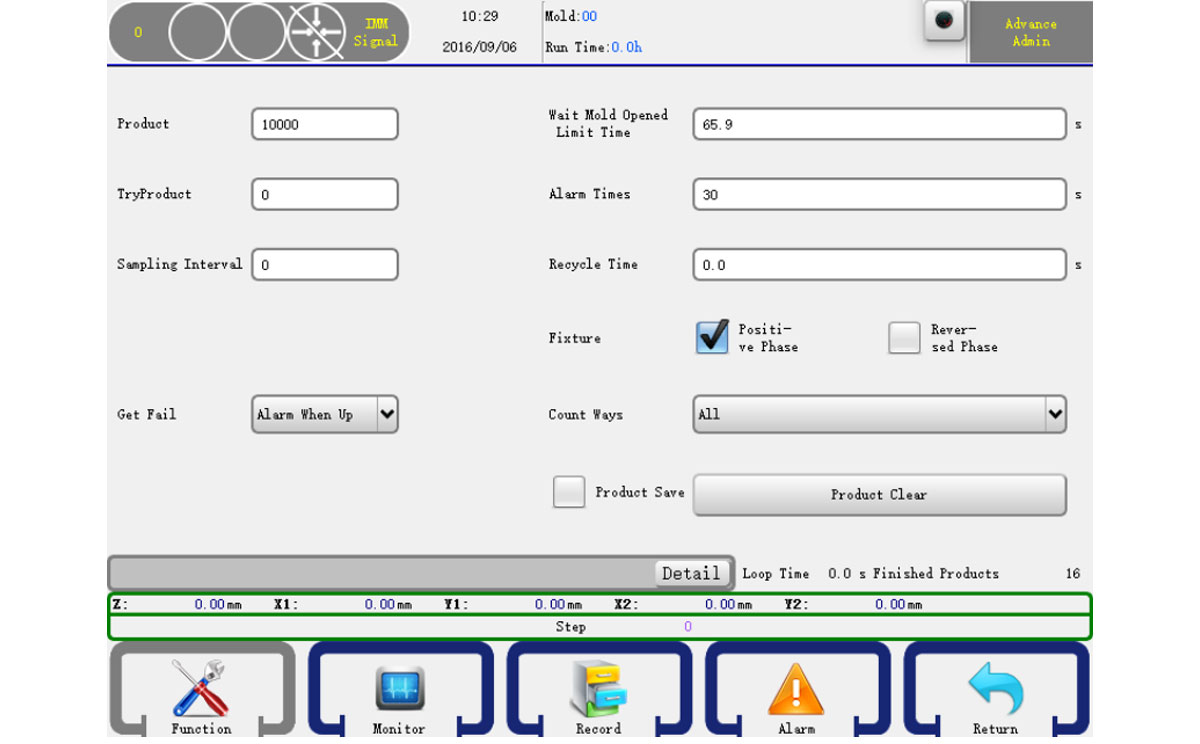Click the IMM Signal indicator
Image resolution: width=1200 pixels, height=744 pixels.
(x=375, y=32)
